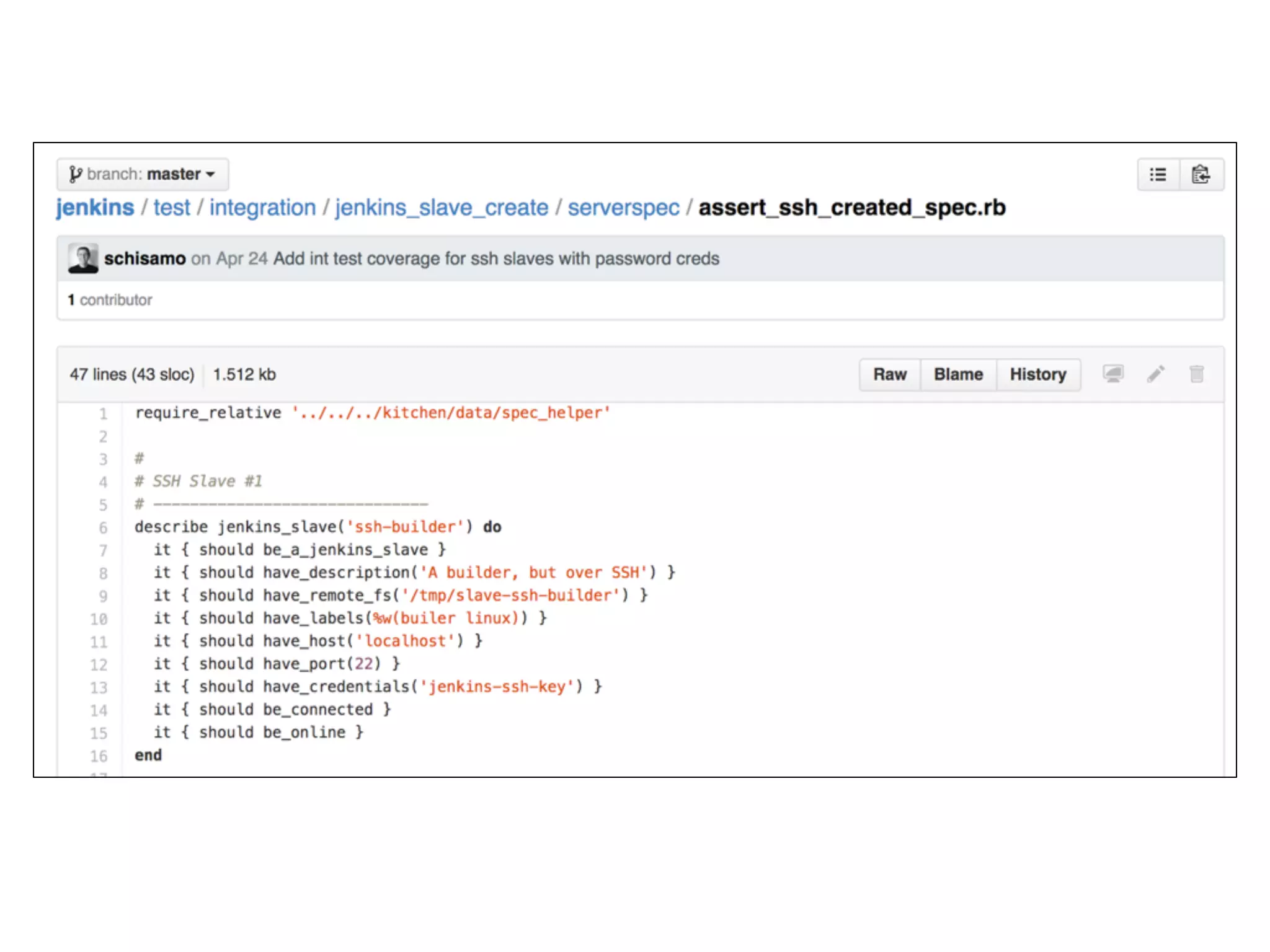Click the trash delete file icon
This screenshot has width=1270, height=952.
(x=1196, y=374)
